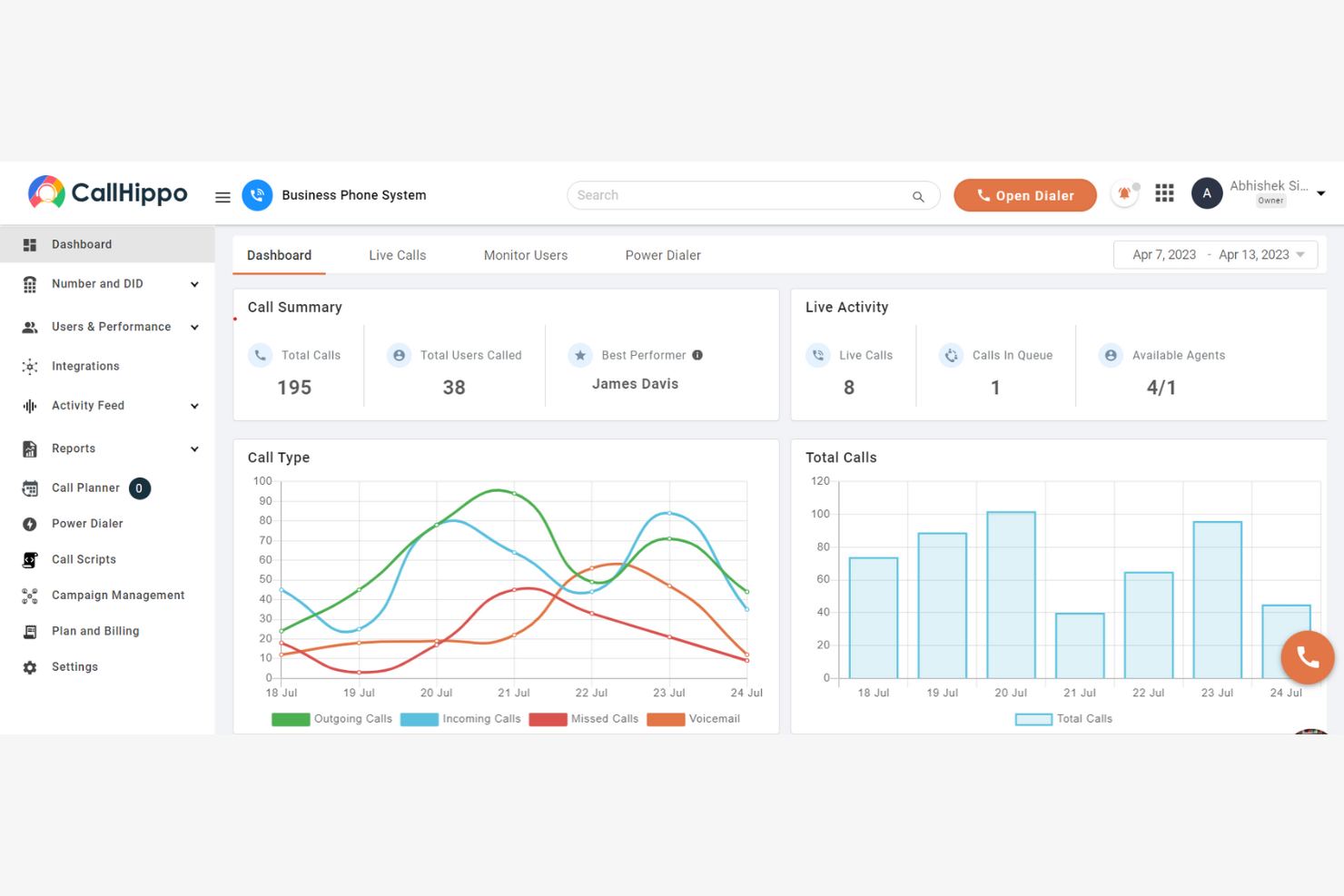Screen dimensions: 1344x896
Task: Expand the Abhishek profile dropdown
Action: (x=1321, y=192)
